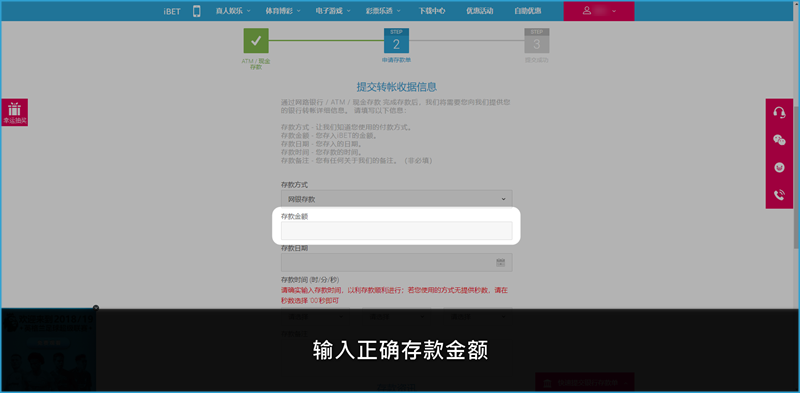The image size is (800, 393).
Task: Open the 存款方式 网银存款 dropdown
Action: [x=396, y=199]
